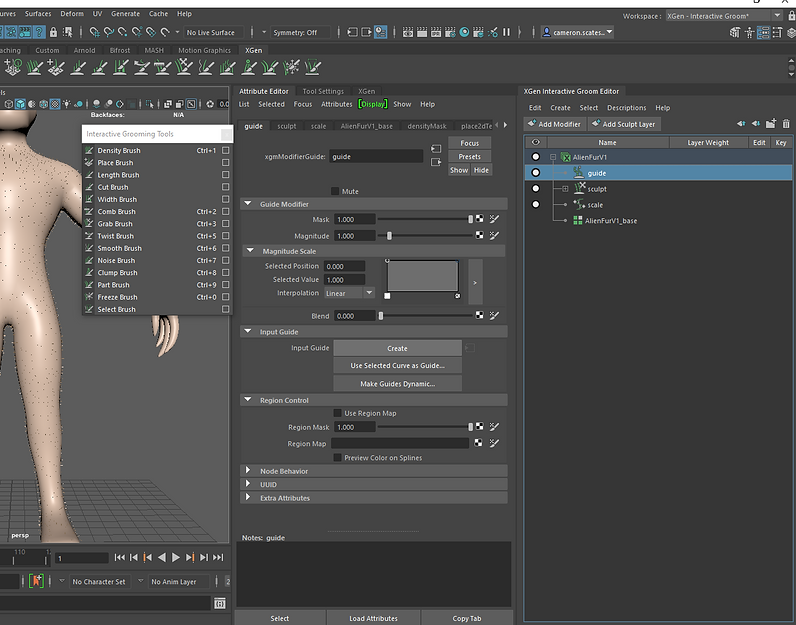The height and width of the screenshot is (625, 796).
Task: Click Selected Position value field
Action: pyautogui.click(x=344, y=266)
